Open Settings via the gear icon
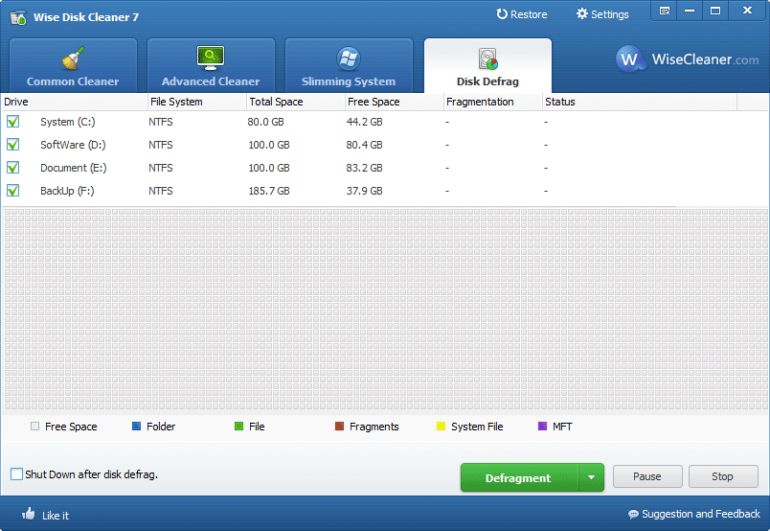Image resolution: width=770 pixels, height=531 pixels. pyautogui.click(x=582, y=14)
